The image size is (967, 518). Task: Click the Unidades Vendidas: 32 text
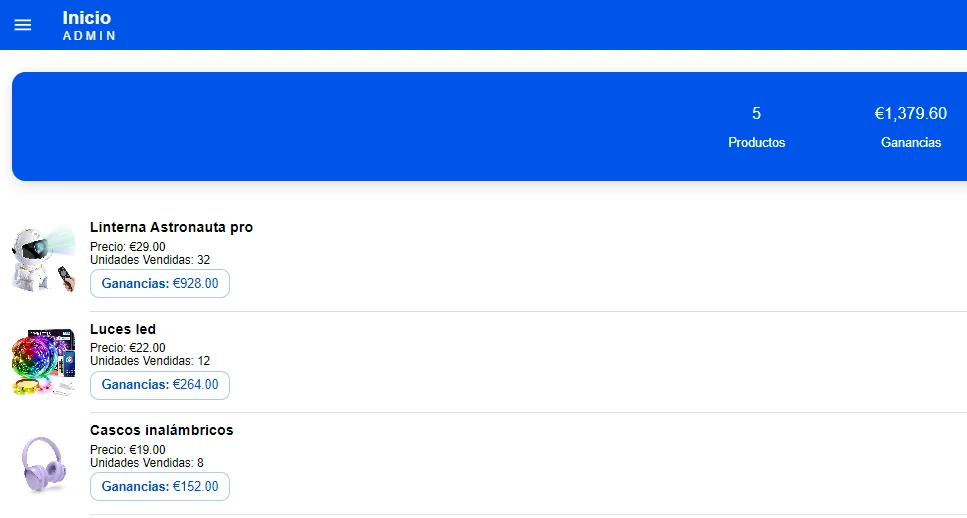pos(150,260)
